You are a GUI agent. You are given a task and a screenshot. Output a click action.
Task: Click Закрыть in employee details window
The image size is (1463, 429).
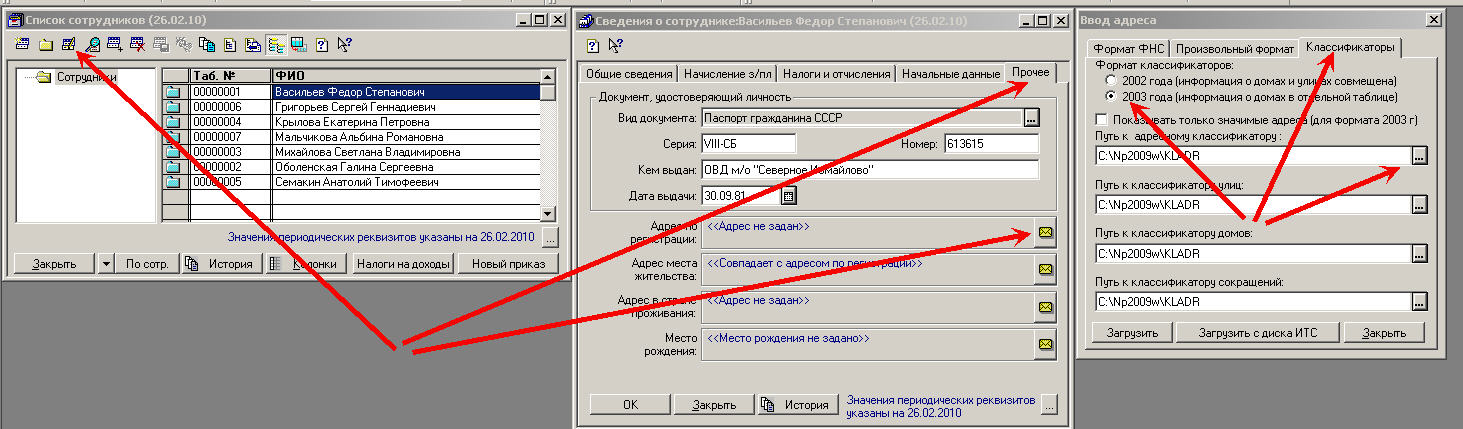point(714,405)
